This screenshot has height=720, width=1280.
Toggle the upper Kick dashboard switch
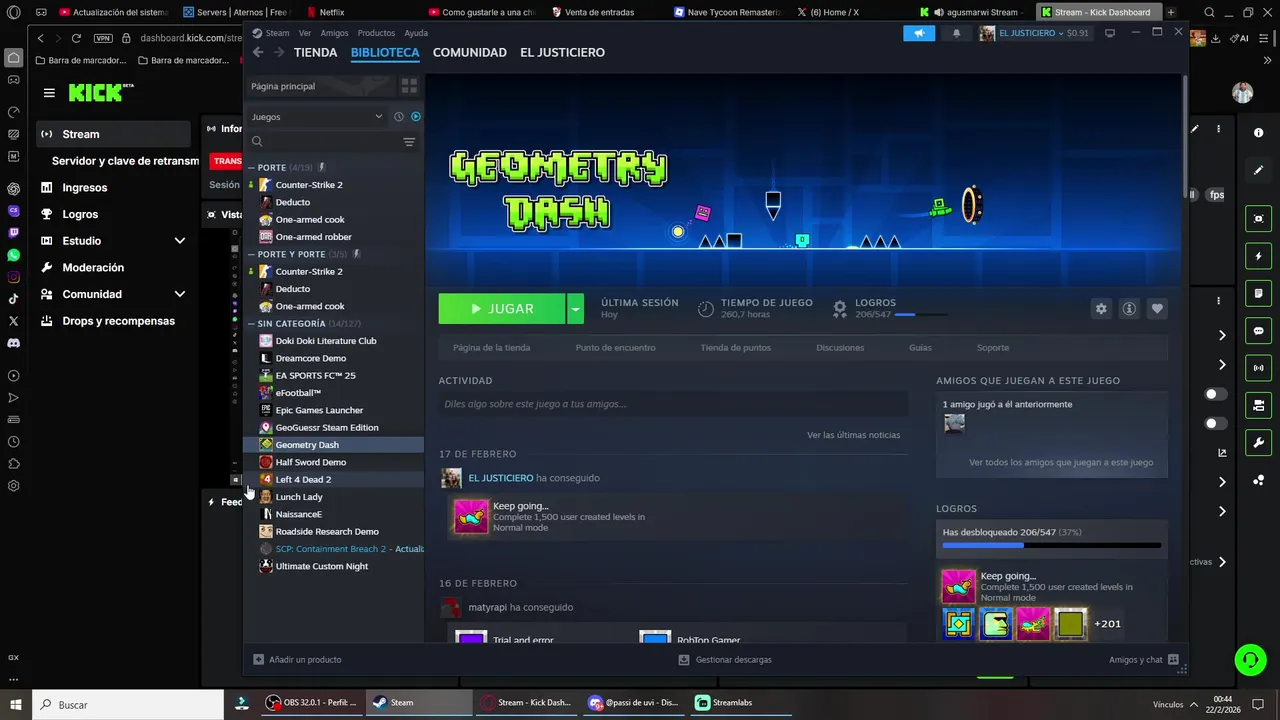point(1216,394)
